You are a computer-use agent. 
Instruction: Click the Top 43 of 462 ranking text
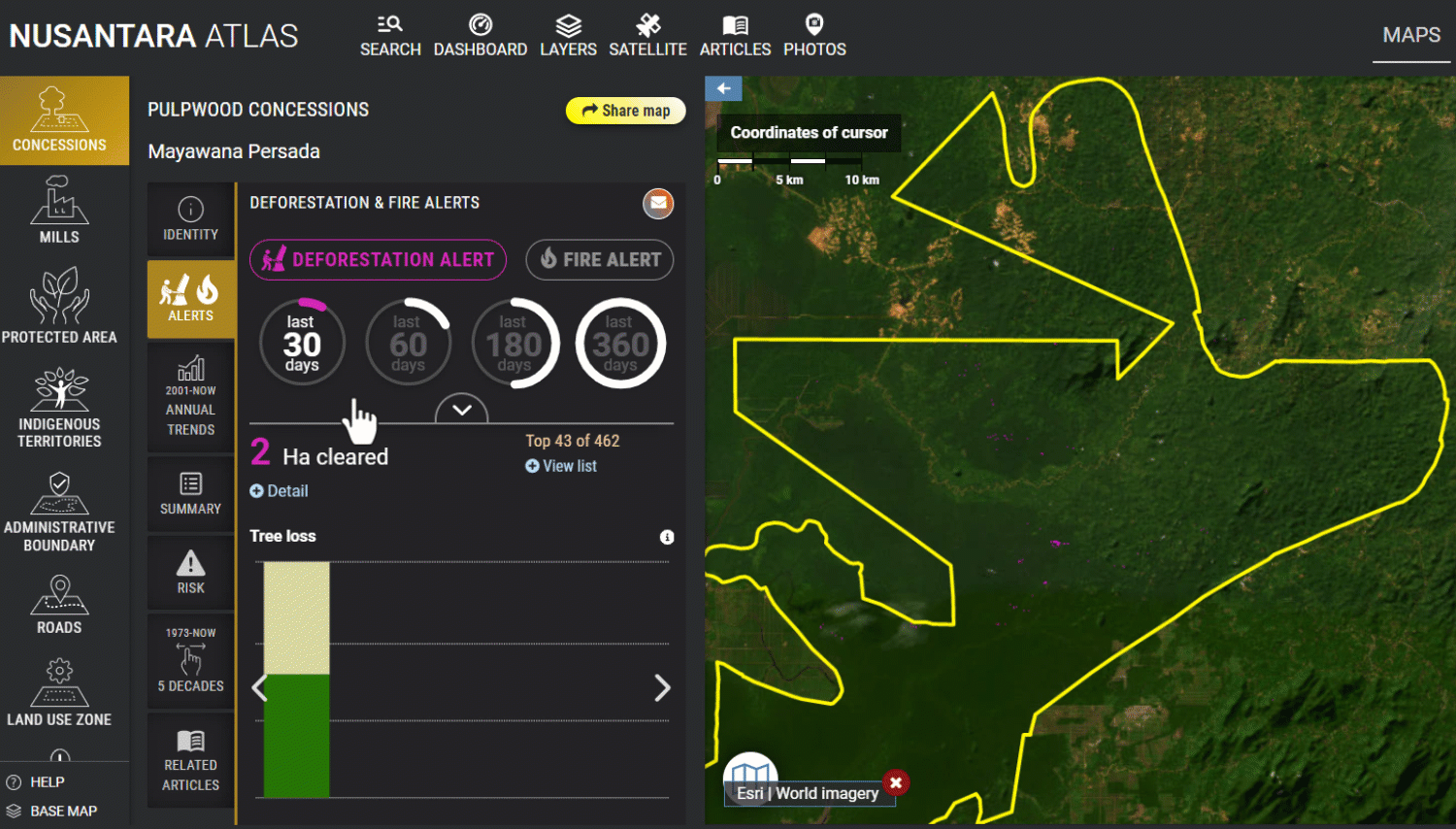click(x=573, y=441)
